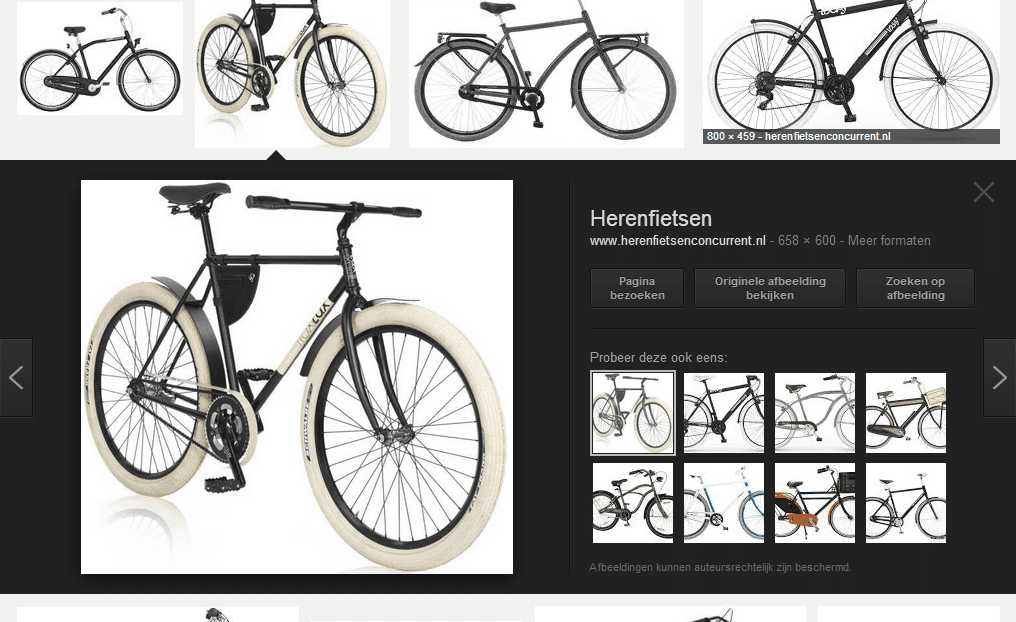Open Originele afbeelding bekijken

point(770,288)
